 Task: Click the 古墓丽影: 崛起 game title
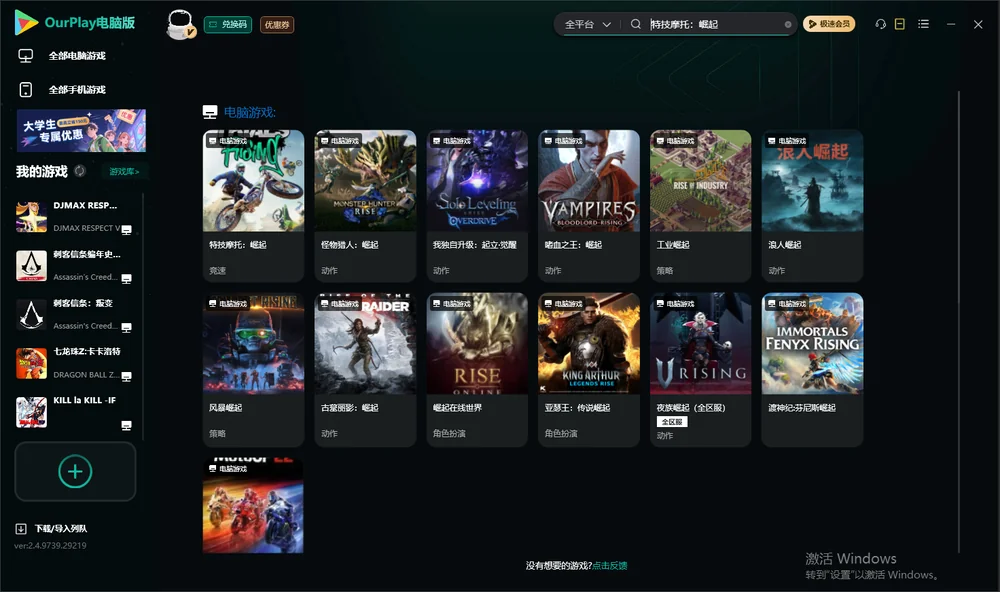pos(349,408)
